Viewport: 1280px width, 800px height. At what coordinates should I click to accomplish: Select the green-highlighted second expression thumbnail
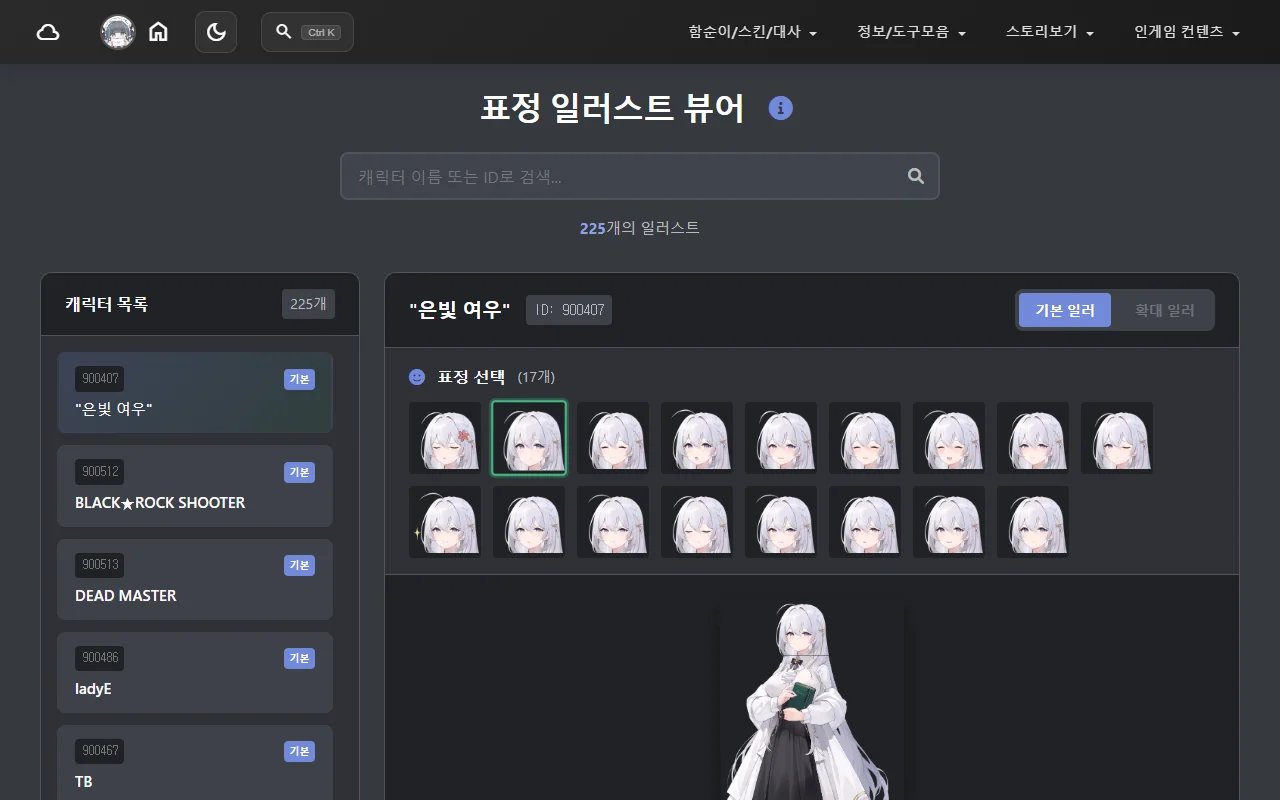pyautogui.click(x=529, y=438)
